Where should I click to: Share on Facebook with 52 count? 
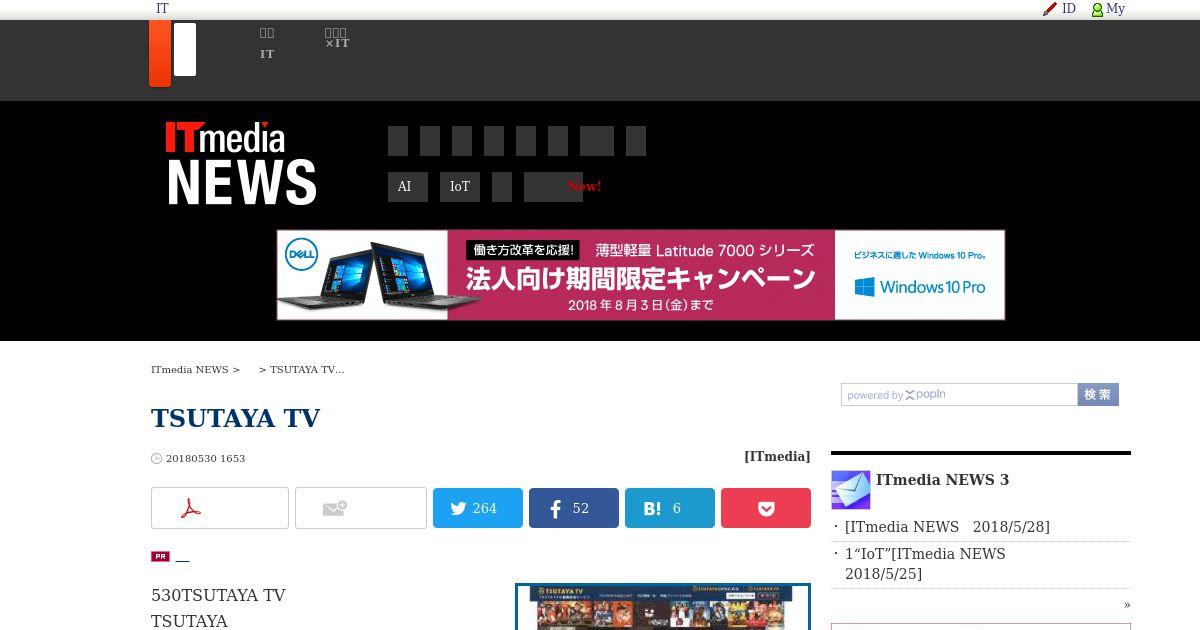point(574,508)
